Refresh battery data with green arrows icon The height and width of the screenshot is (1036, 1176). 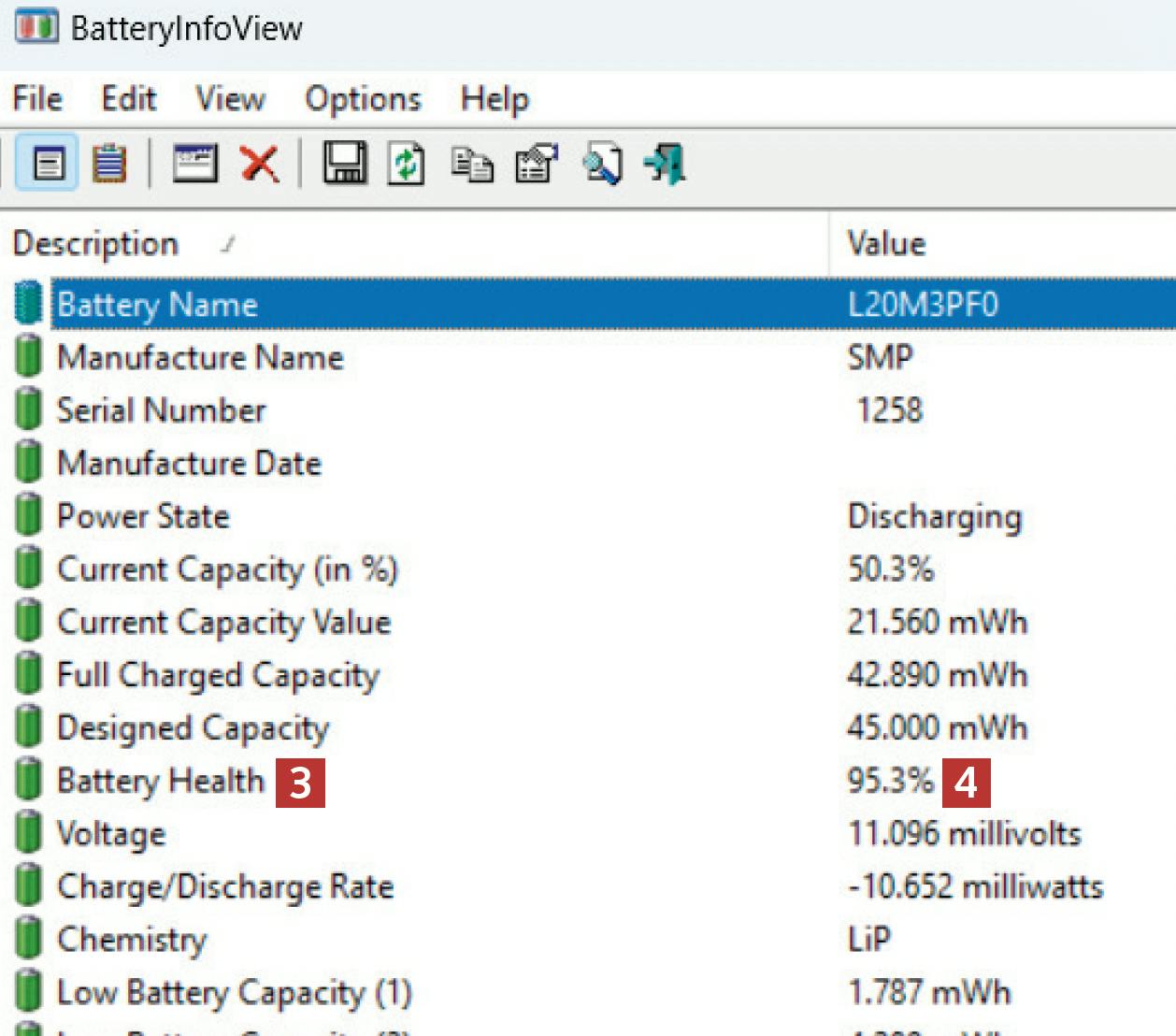tap(407, 165)
